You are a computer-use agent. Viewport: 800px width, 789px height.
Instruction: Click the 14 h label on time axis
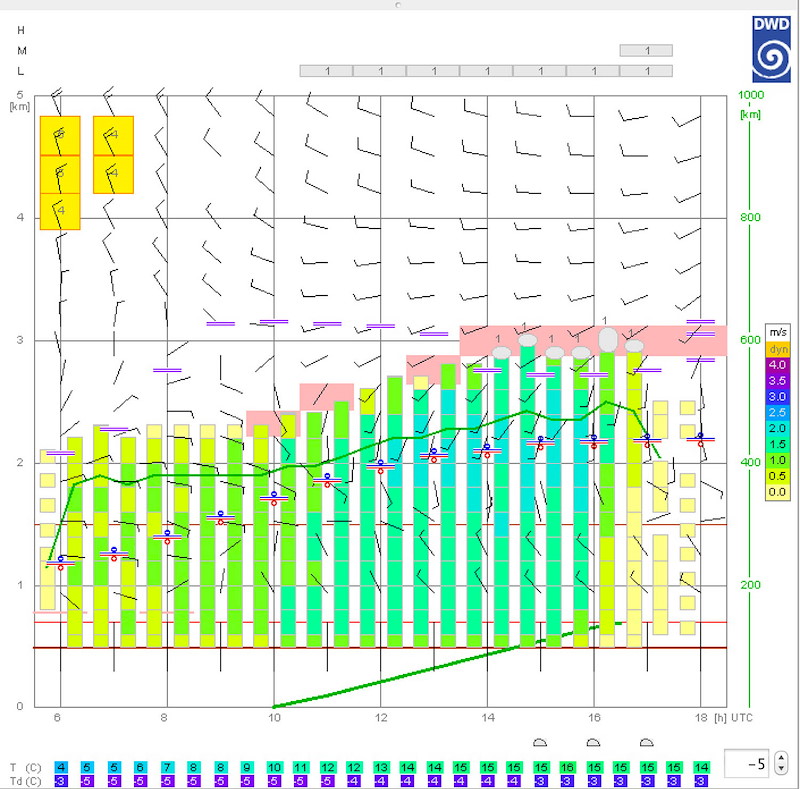coord(488,718)
